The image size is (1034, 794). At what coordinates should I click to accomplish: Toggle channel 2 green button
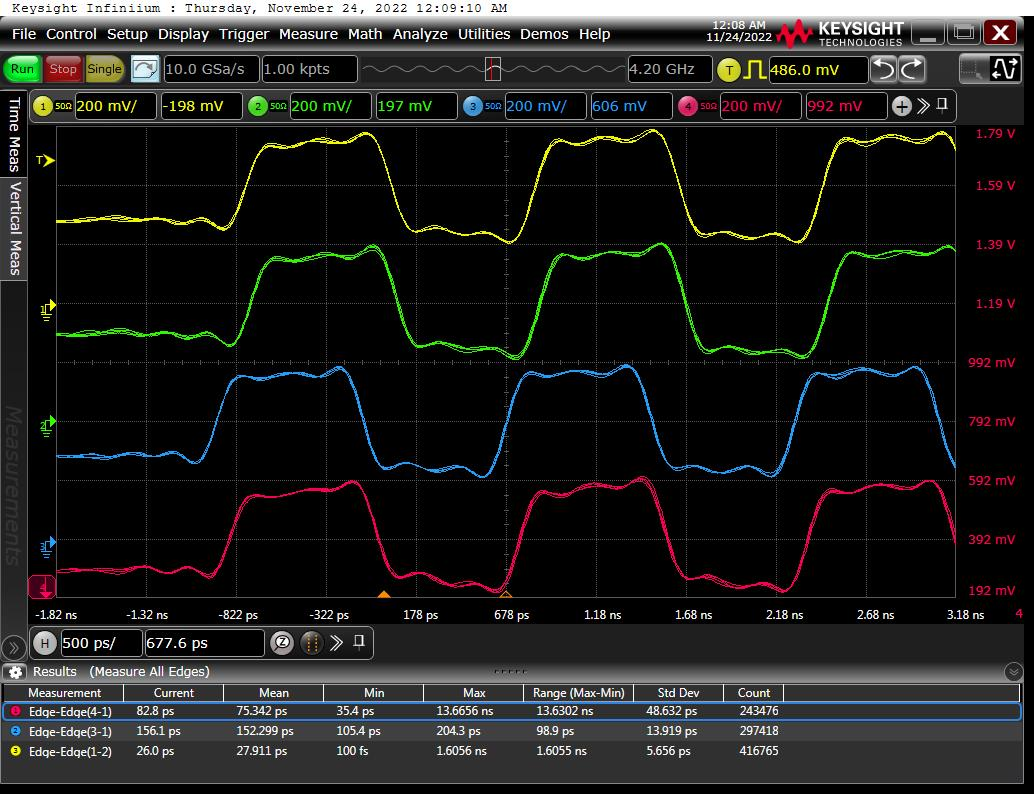(258, 106)
